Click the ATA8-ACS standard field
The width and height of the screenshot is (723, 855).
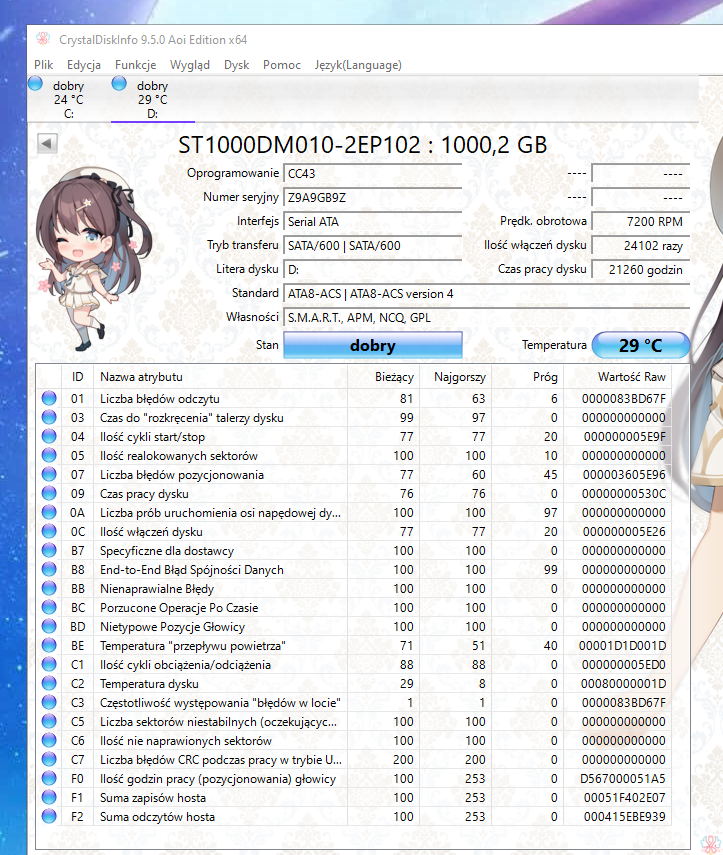[x=486, y=293]
